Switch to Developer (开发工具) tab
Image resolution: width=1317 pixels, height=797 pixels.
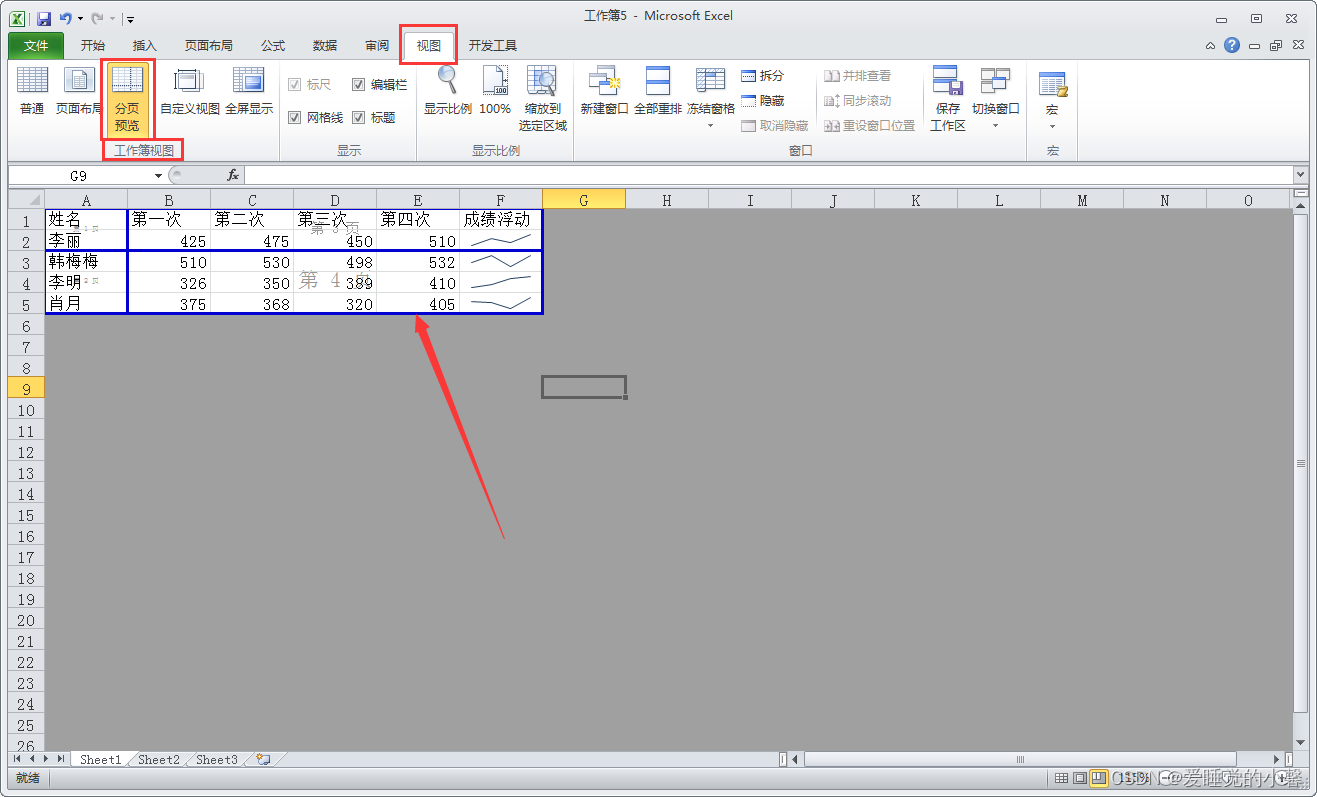(x=493, y=46)
